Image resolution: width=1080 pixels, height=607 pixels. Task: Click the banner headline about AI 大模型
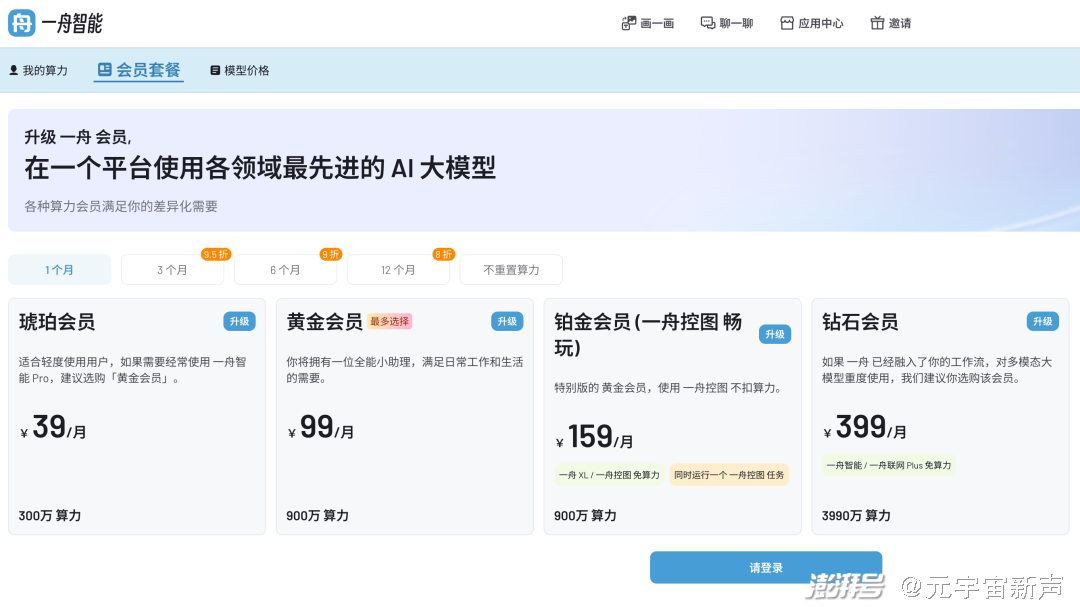(260, 168)
